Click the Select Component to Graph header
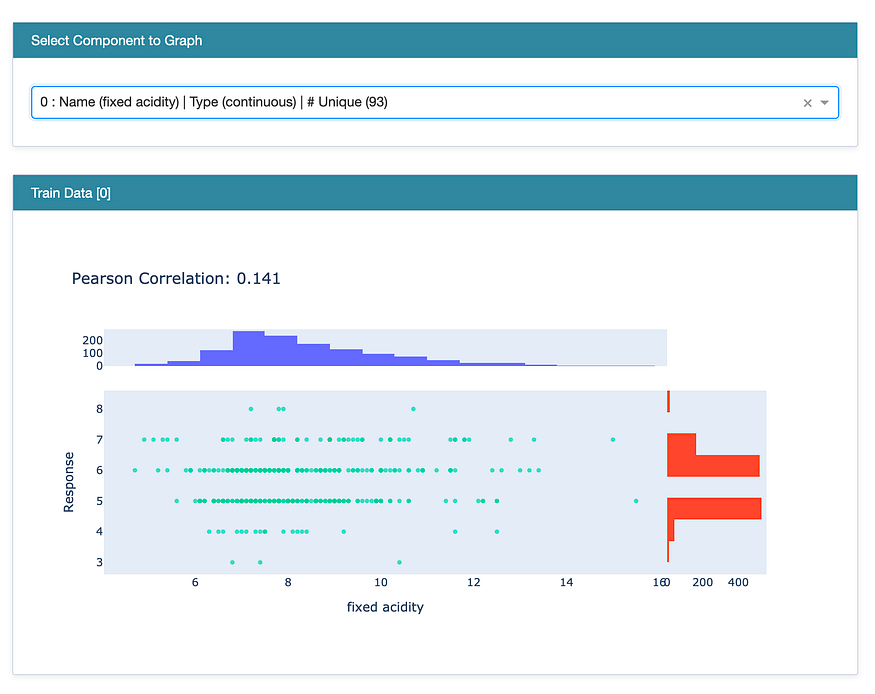Viewport: 875px width, 694px height. point(435,40)
